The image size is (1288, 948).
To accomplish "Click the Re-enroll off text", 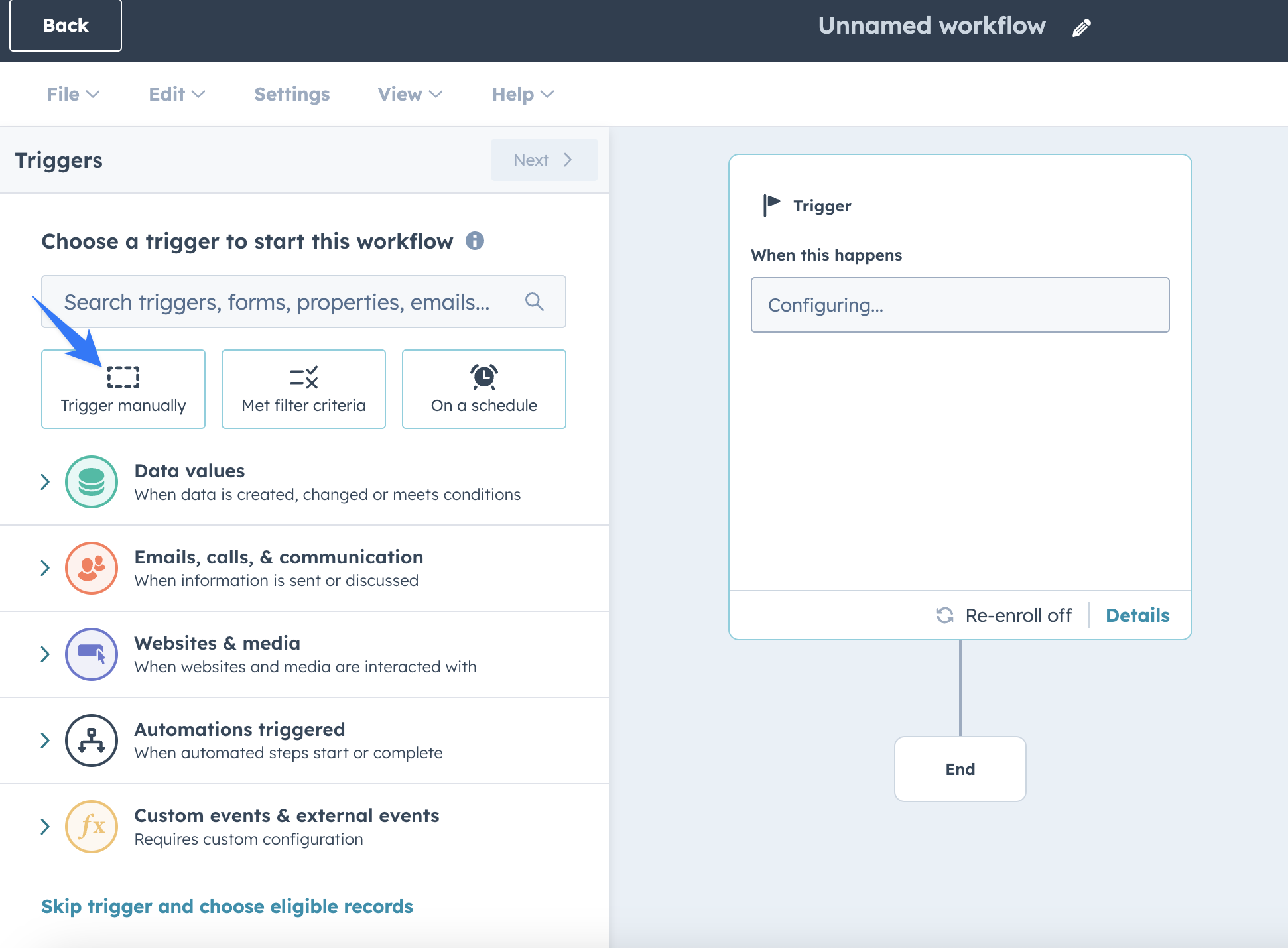I will 1018,615.
